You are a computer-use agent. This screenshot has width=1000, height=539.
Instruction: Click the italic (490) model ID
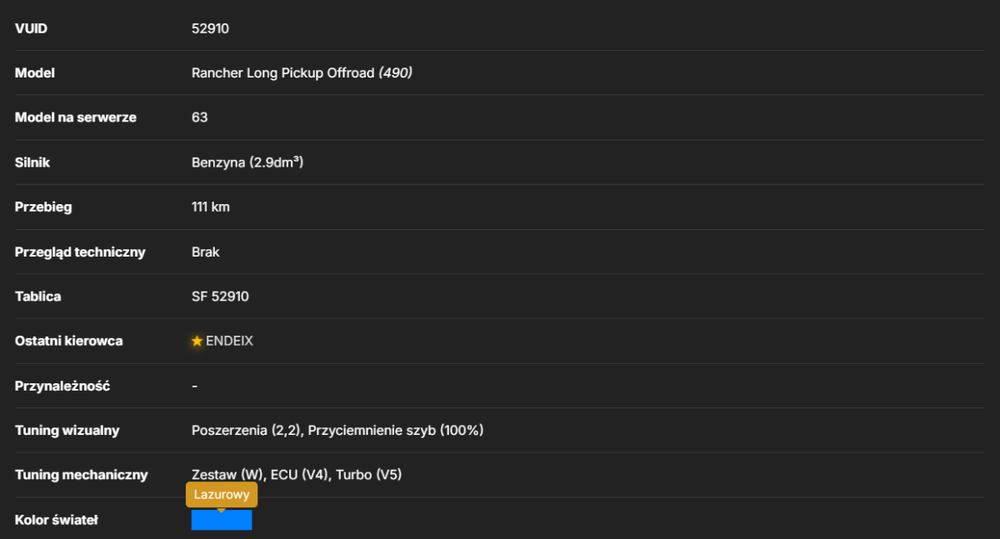pyautogui.click(x=395, y=73)
